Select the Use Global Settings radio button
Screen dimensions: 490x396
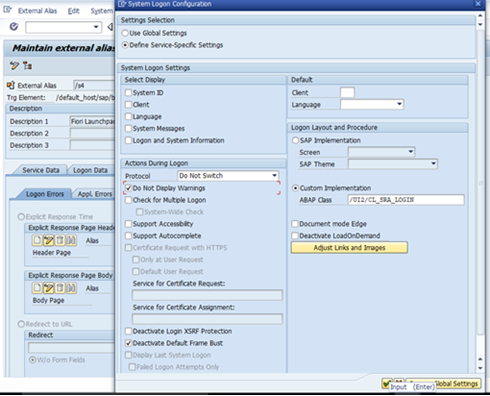(x=125, y=33)
